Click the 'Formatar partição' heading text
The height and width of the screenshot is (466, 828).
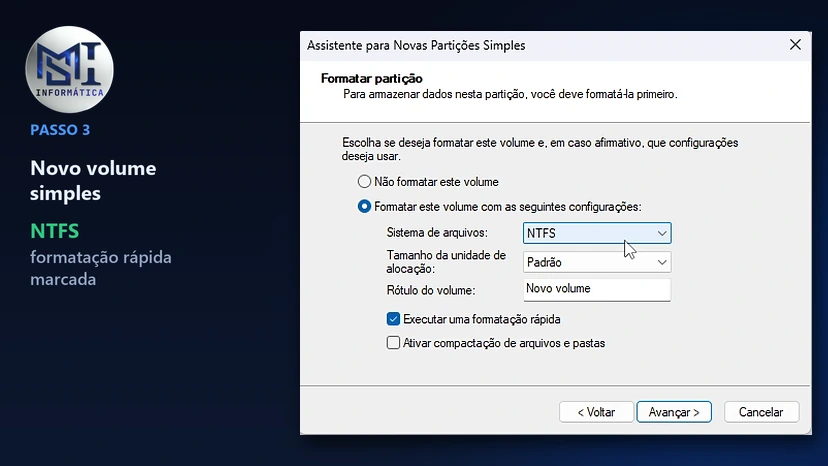[372, 79]
